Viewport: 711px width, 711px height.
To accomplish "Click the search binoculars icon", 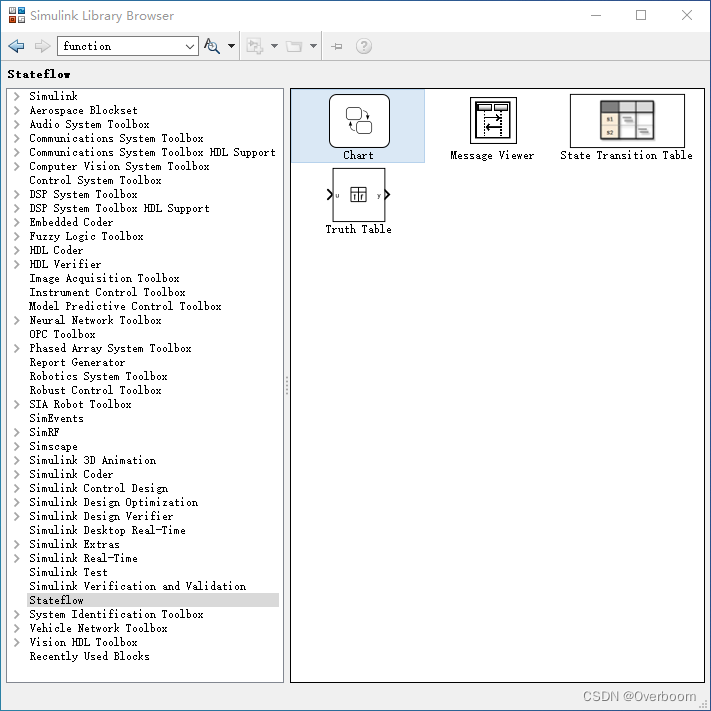I will (212, 46).
